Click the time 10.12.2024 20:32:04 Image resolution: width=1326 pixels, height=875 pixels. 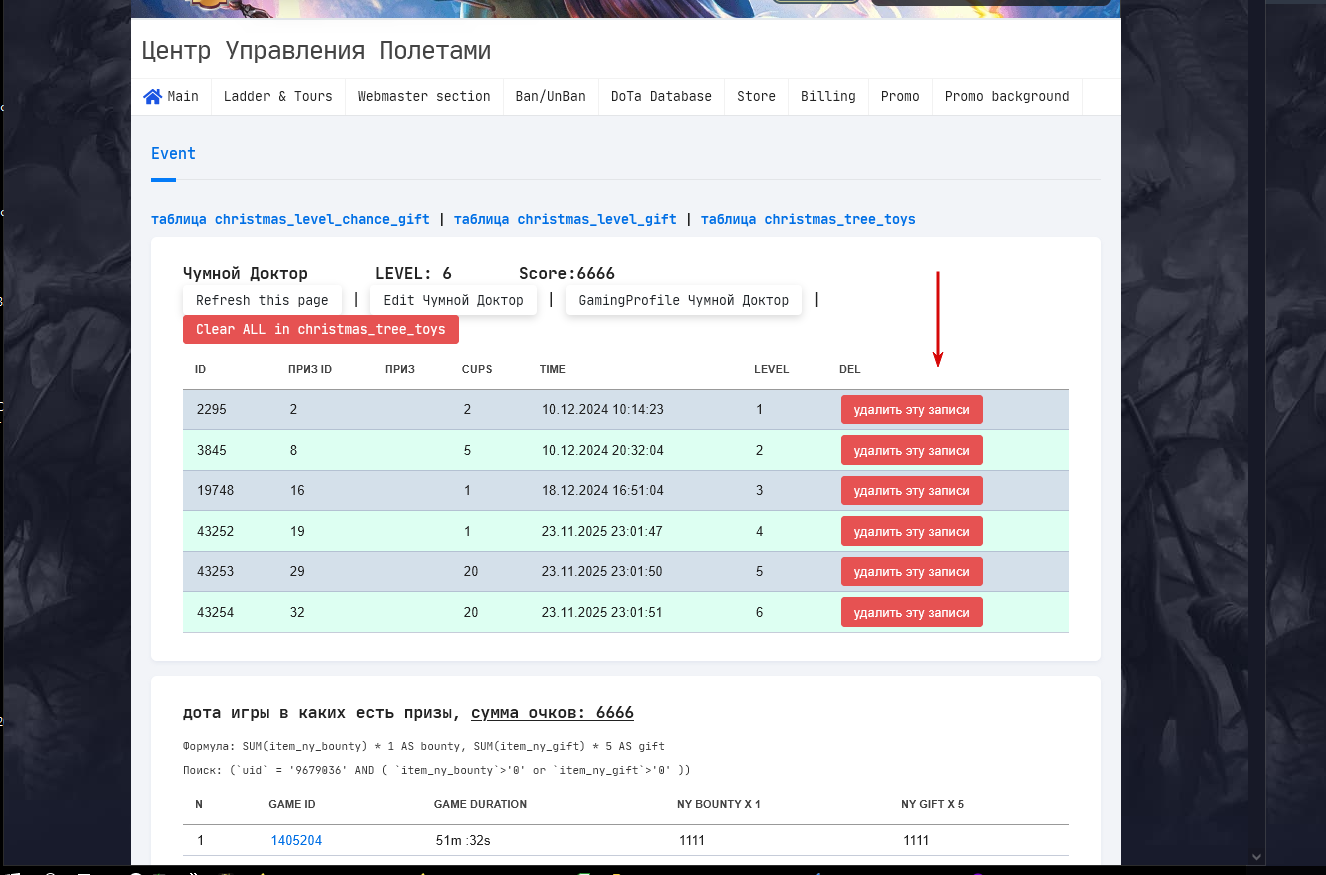tap(603, 451)
